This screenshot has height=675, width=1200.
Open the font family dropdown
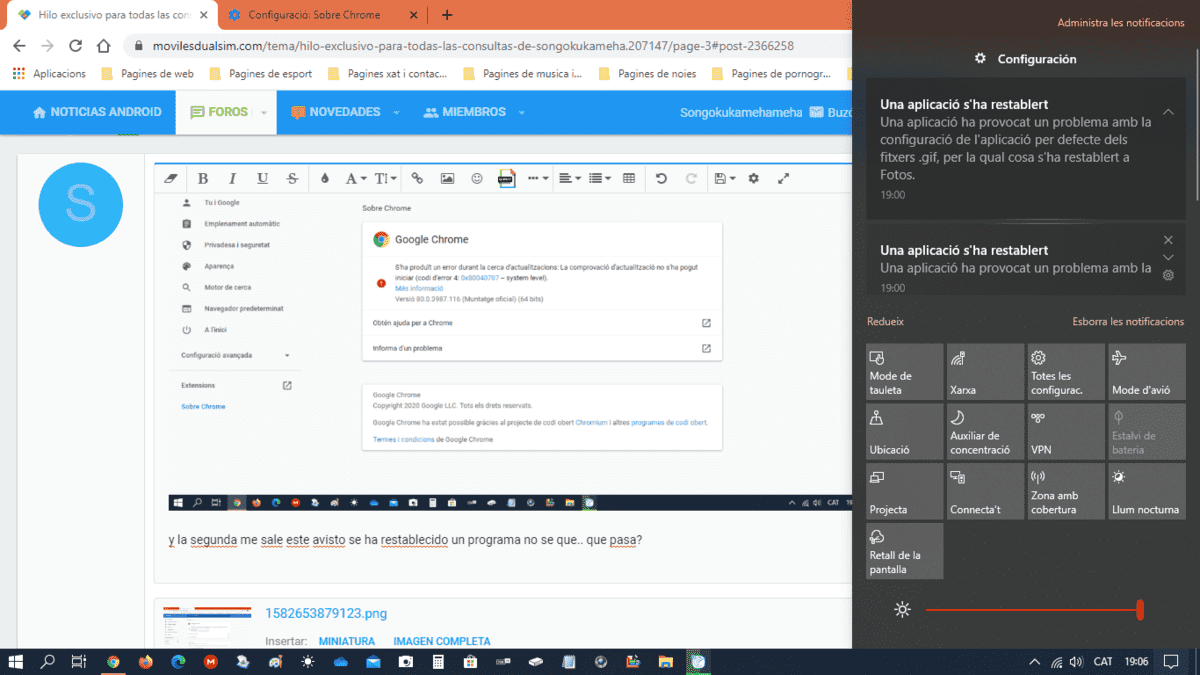pos(356,178)
